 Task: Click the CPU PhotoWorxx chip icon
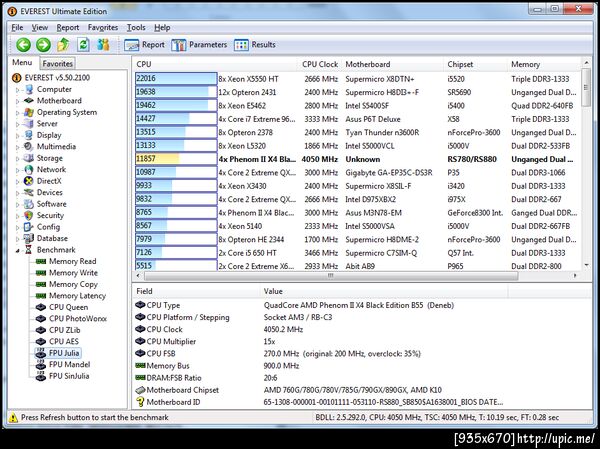pyautogui.click(x=41, y=319)
